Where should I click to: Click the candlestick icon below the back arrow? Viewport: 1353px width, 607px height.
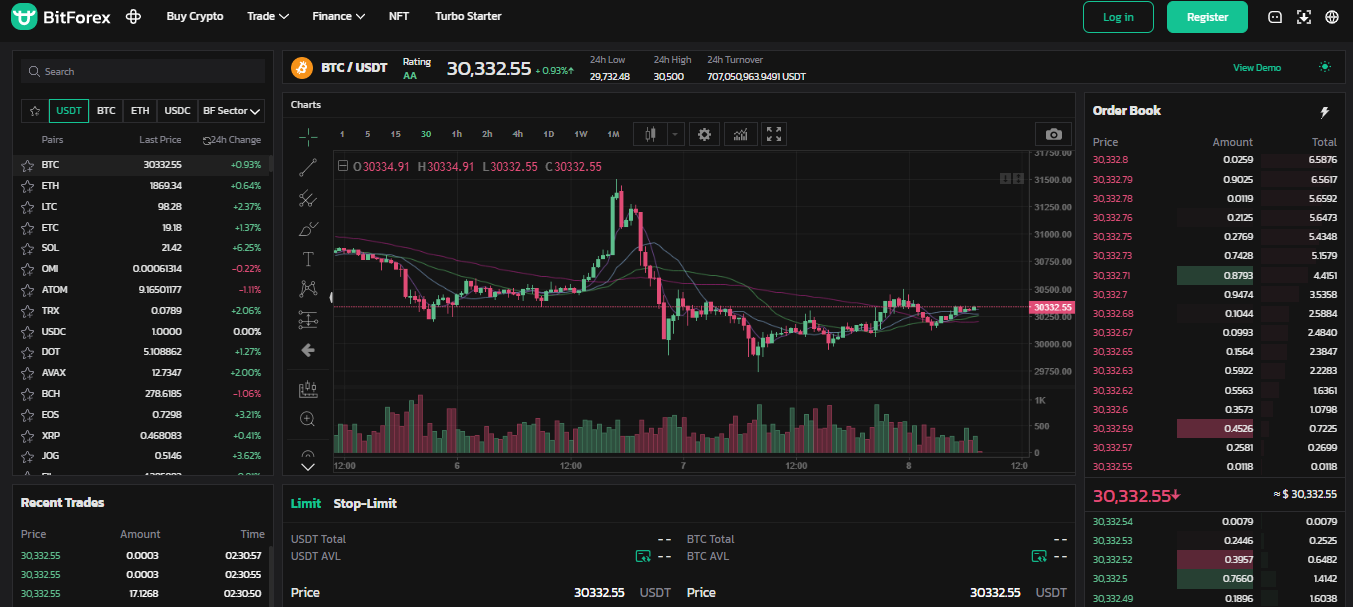click(308, 388)
